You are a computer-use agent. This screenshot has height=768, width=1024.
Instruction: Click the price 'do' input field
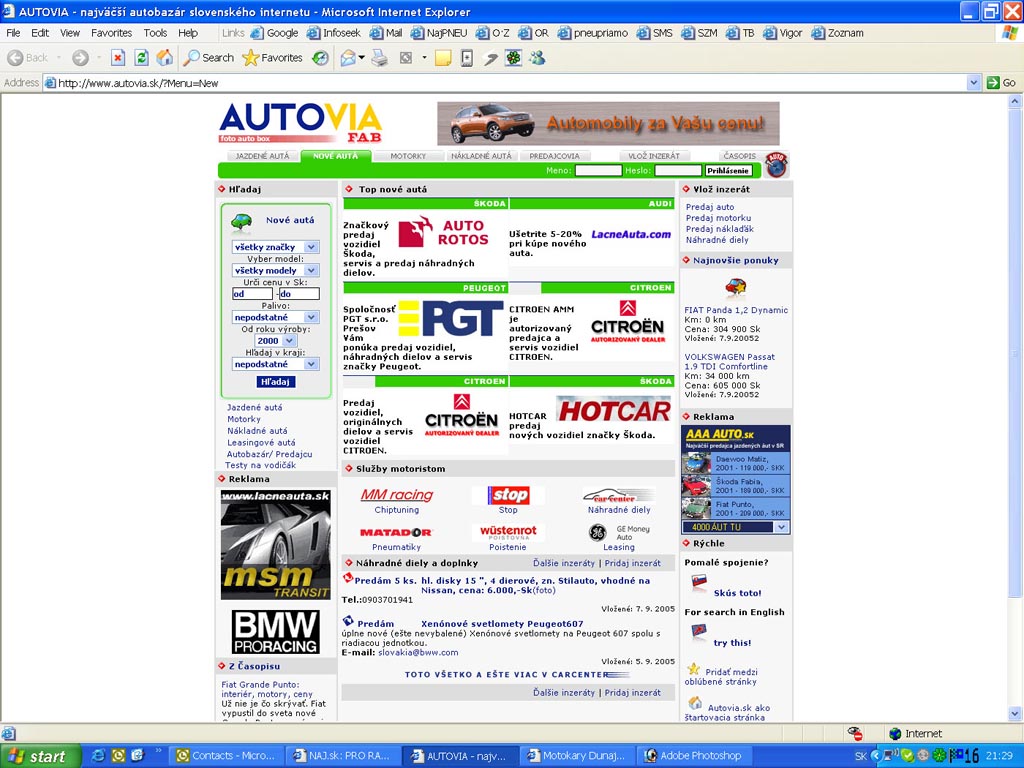pos(299,294)
